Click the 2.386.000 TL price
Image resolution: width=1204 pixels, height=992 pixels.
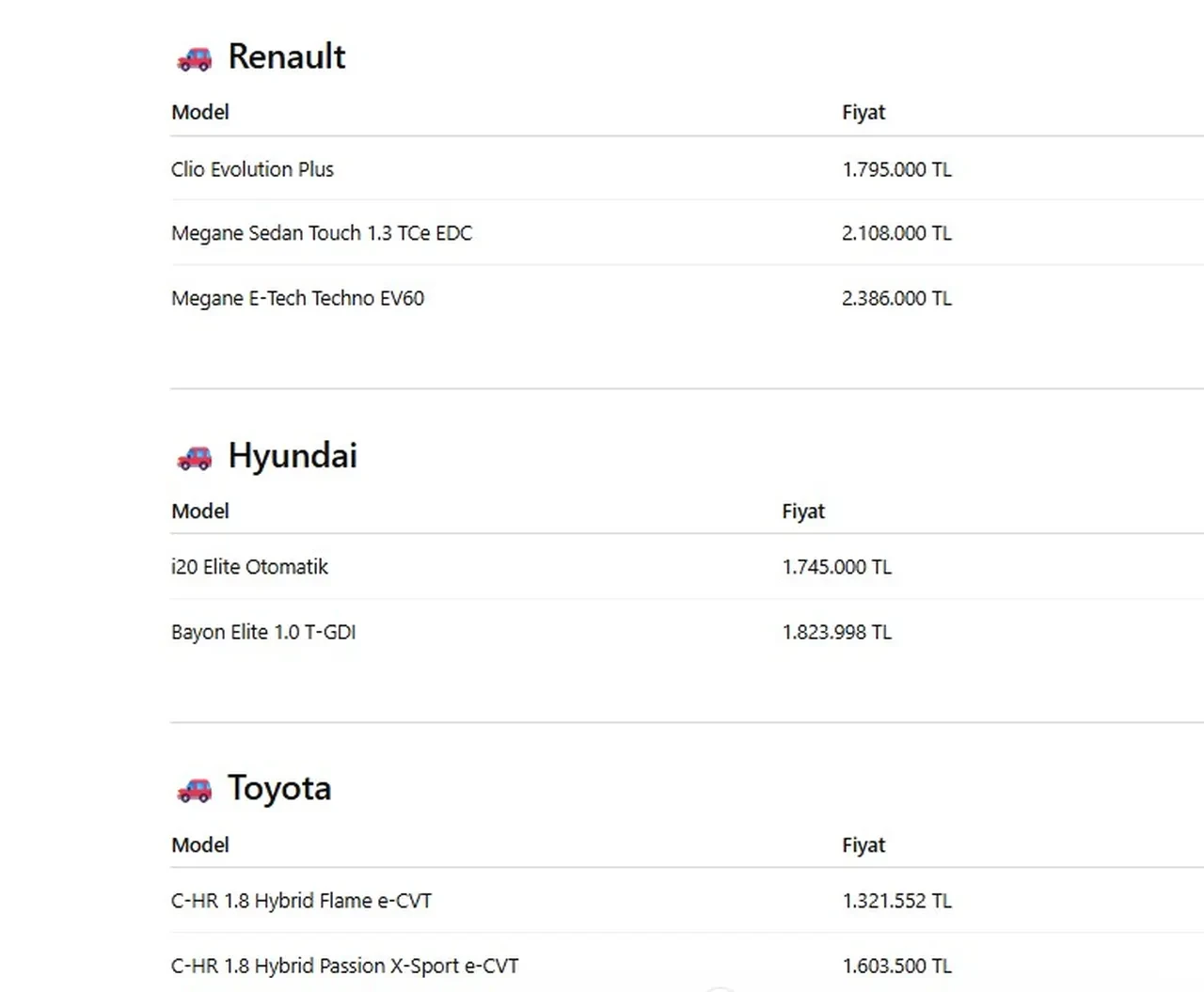pos(896,298)
